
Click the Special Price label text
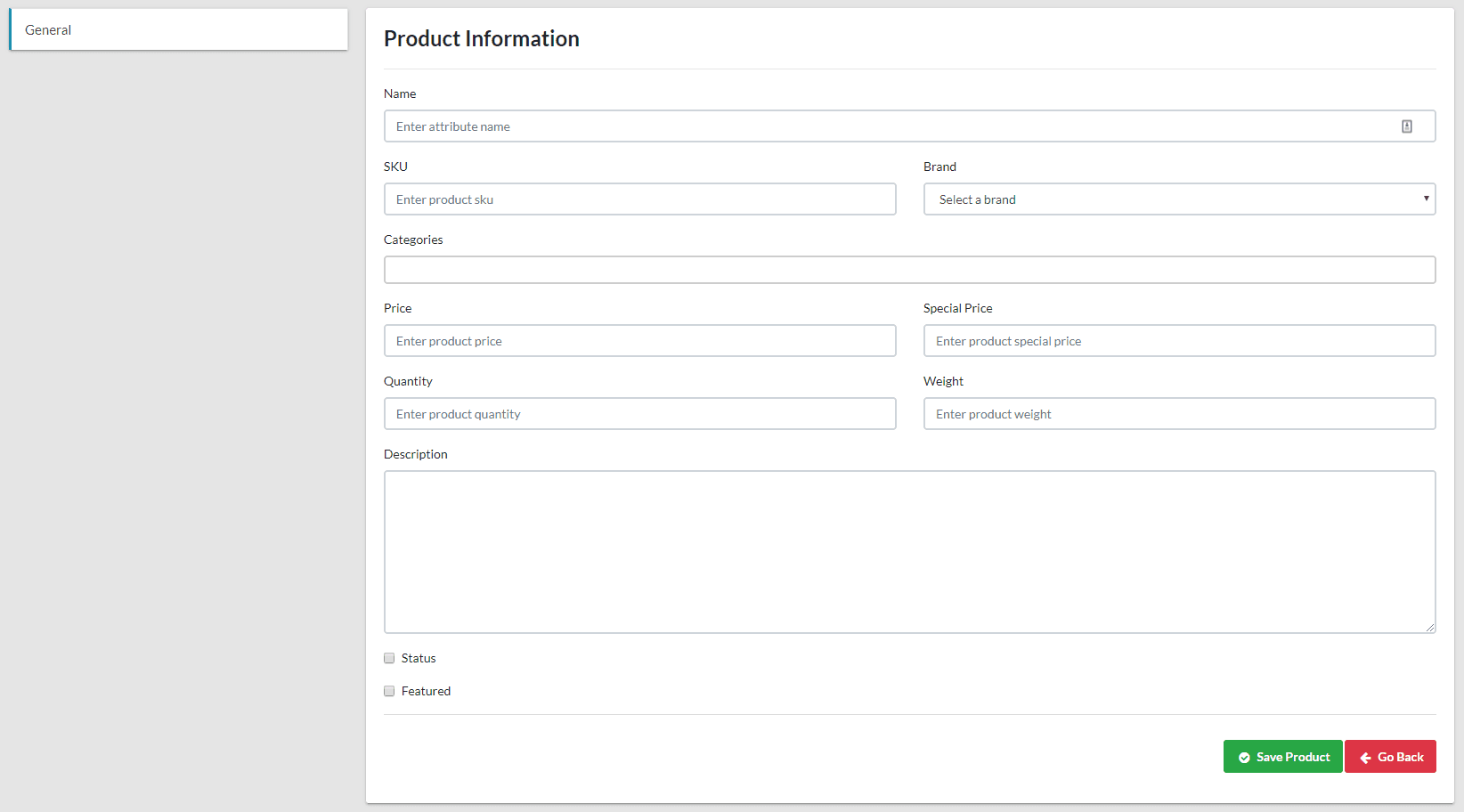pyautogui.click(x=957, y=308)
